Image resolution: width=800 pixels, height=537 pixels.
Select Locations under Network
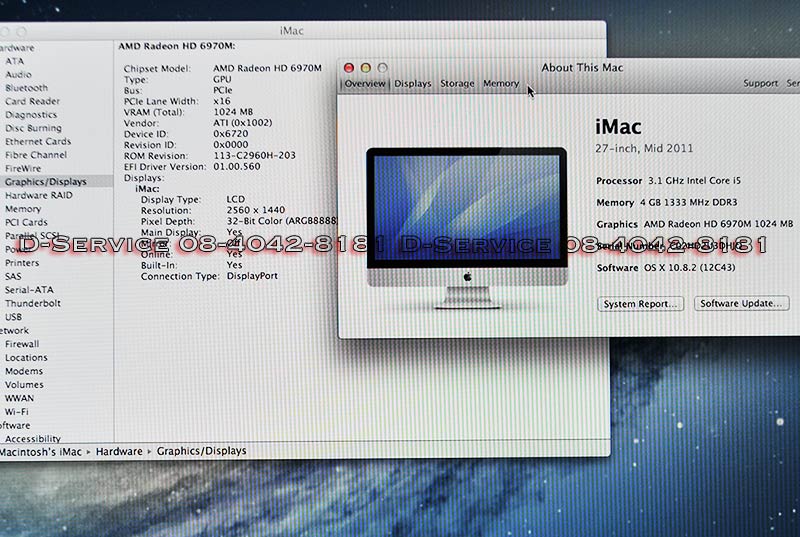[26, 358]
